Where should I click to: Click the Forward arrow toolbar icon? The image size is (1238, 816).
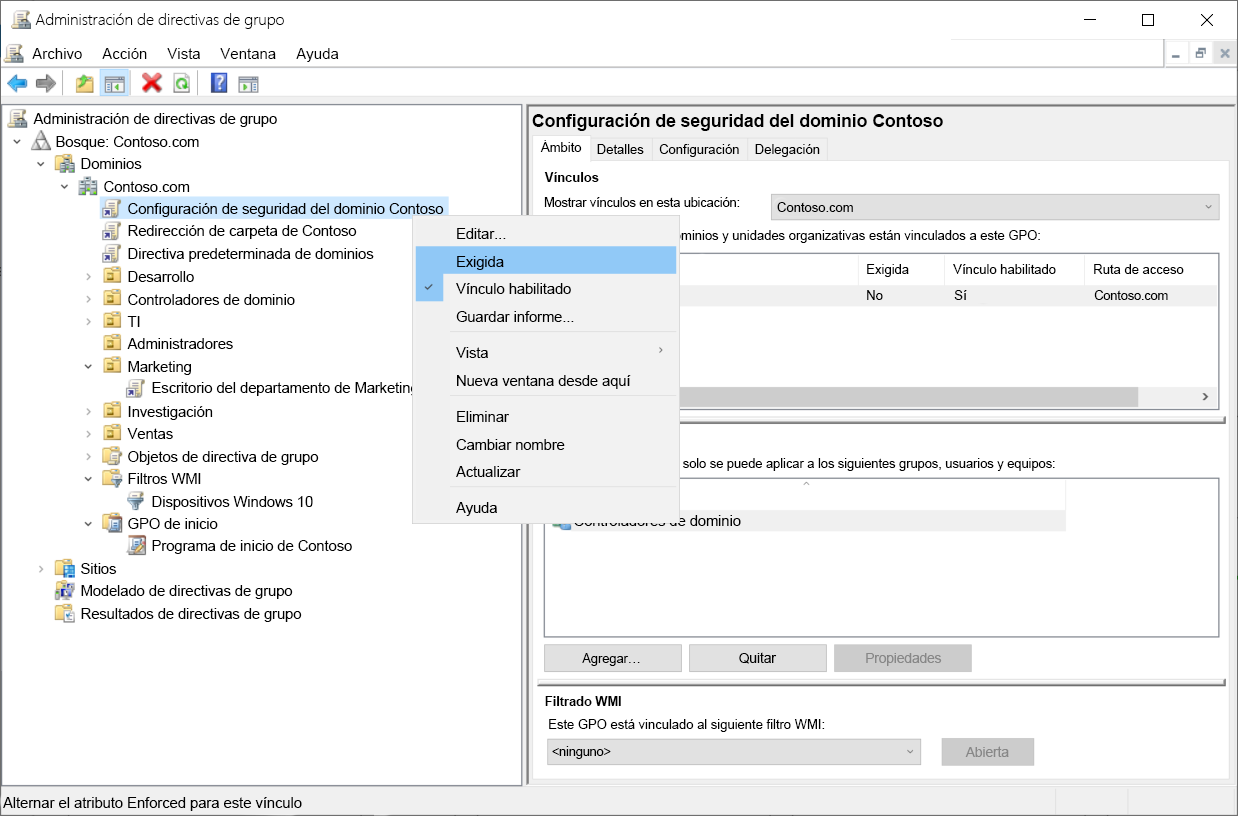point(45,84)
